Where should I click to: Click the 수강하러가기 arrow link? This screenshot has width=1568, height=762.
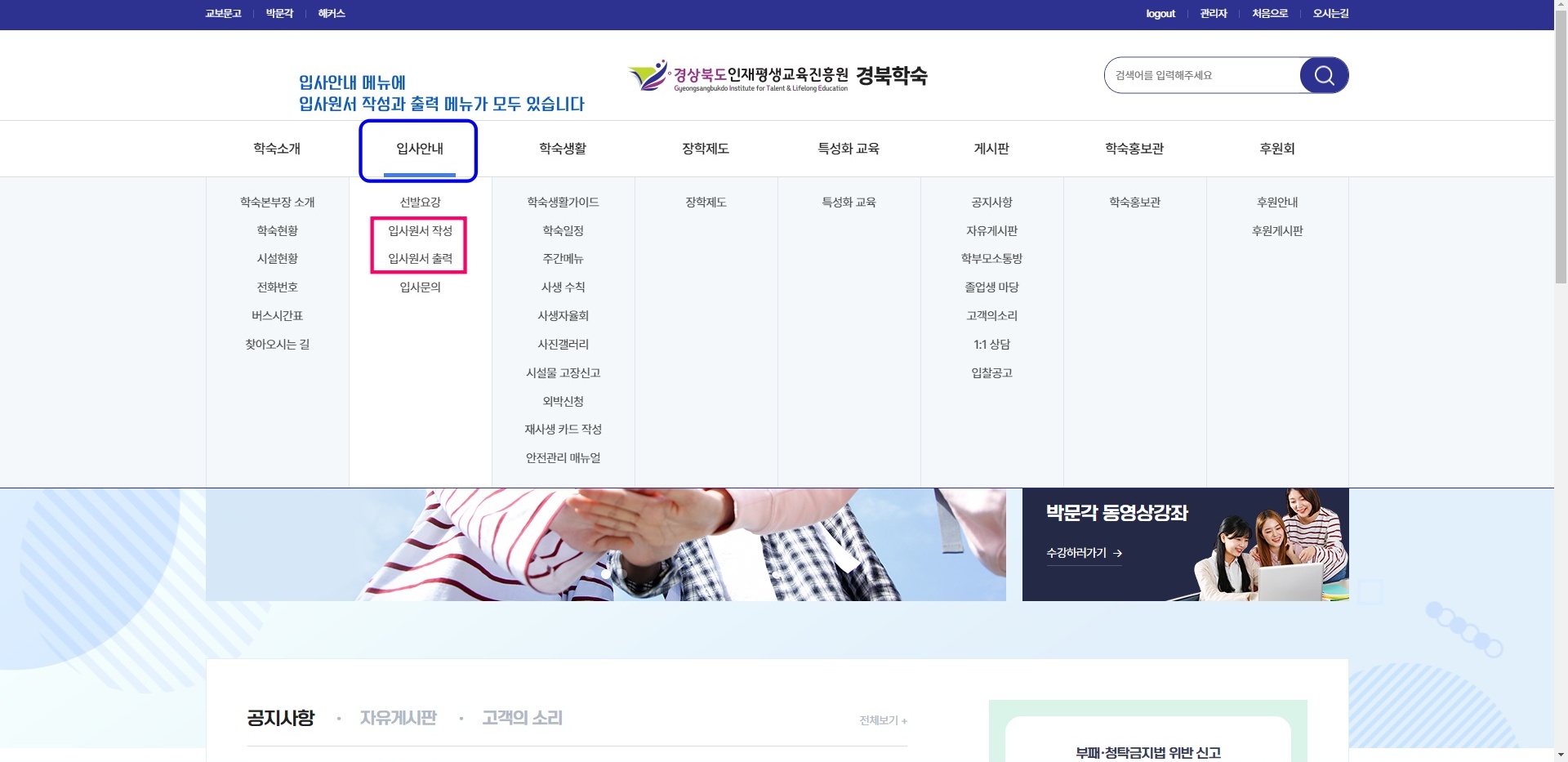click(1084, 553)
